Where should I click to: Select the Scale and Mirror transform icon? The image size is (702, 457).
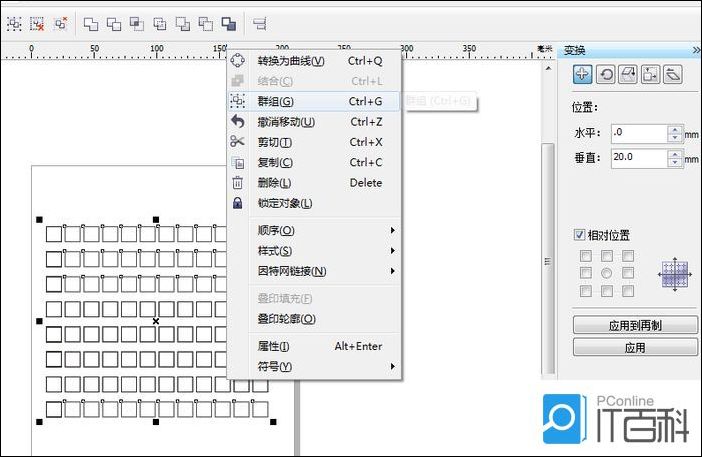[628, 74]
